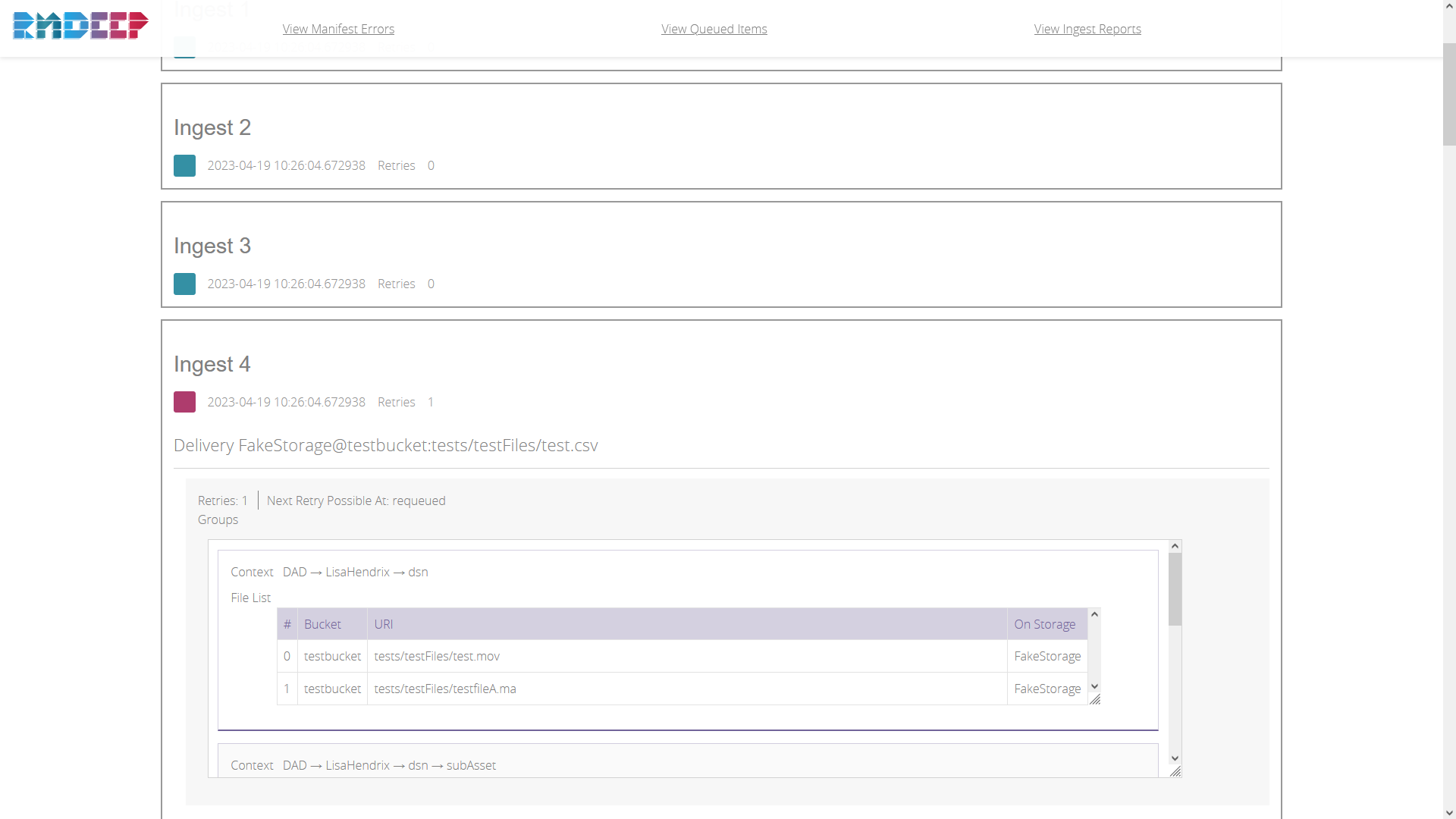Click file list scroll down arrow

pos(1094,686)
